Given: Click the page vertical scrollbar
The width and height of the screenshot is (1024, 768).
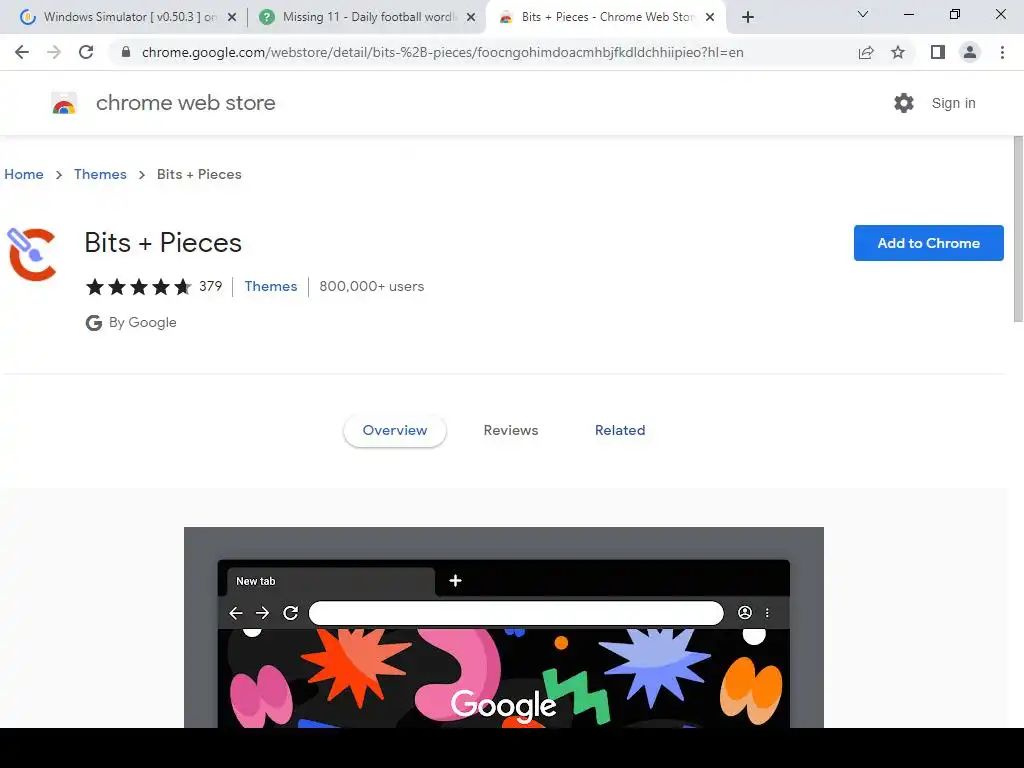Looking at the screenshot, I should (x=1018, y=229).
